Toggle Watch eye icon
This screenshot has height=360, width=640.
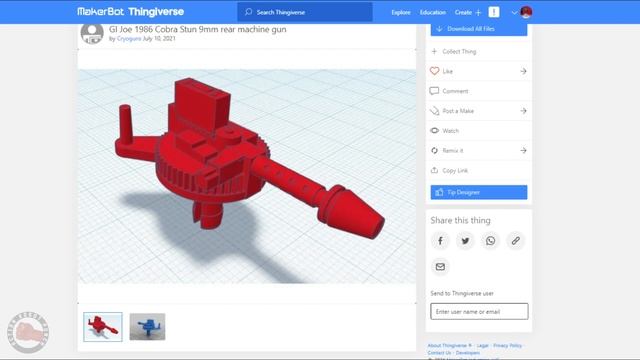[434, 131]
